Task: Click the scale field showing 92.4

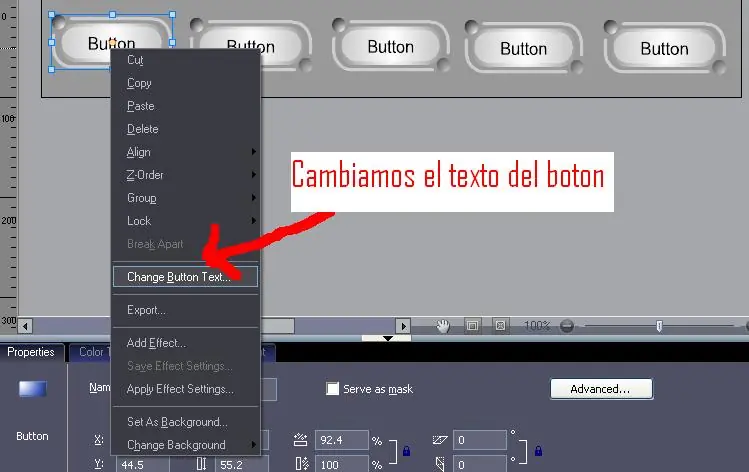Action: (x=342, y=440)
